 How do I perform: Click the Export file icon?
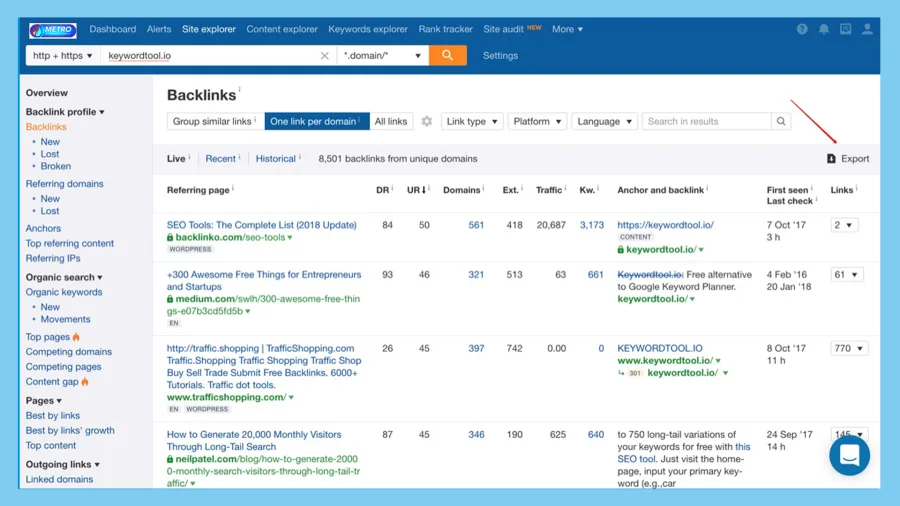(x=831, y=158)
